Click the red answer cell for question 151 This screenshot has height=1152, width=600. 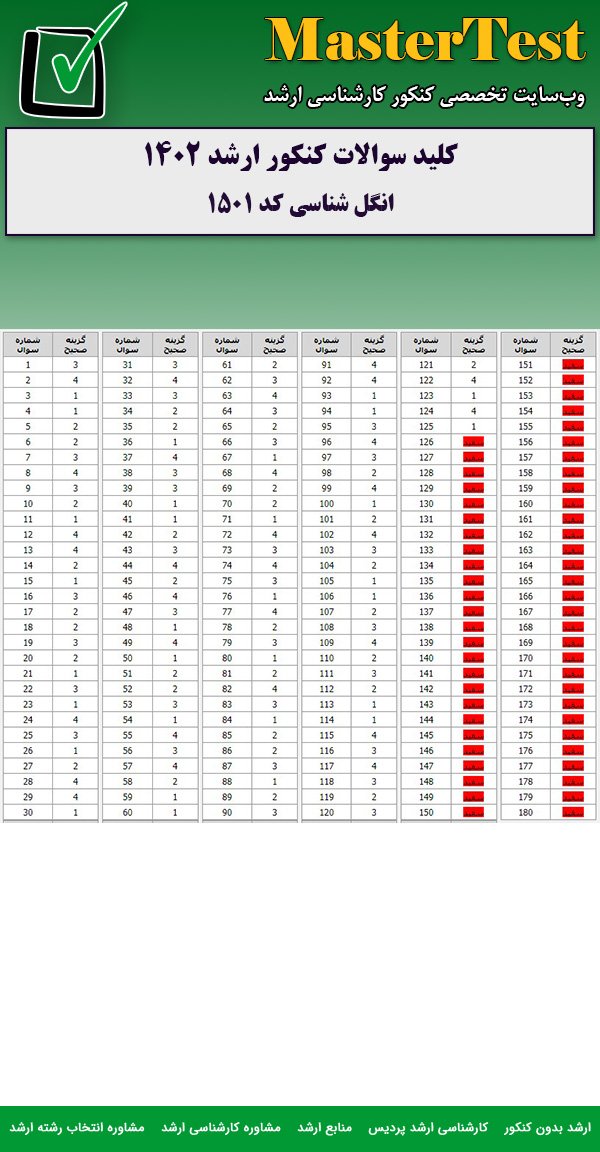(573, 365)
